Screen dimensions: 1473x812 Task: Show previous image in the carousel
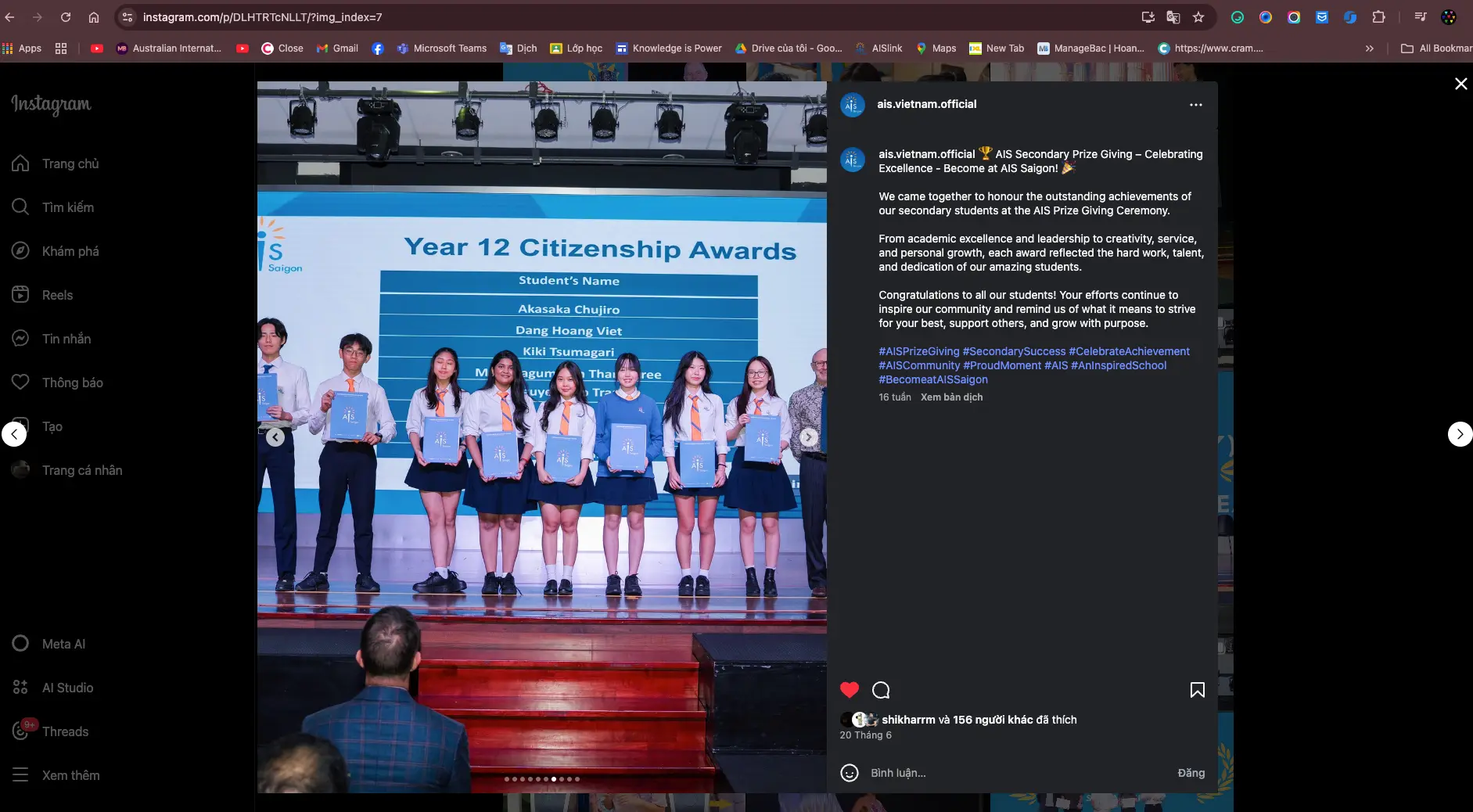(x=275, y=437)
